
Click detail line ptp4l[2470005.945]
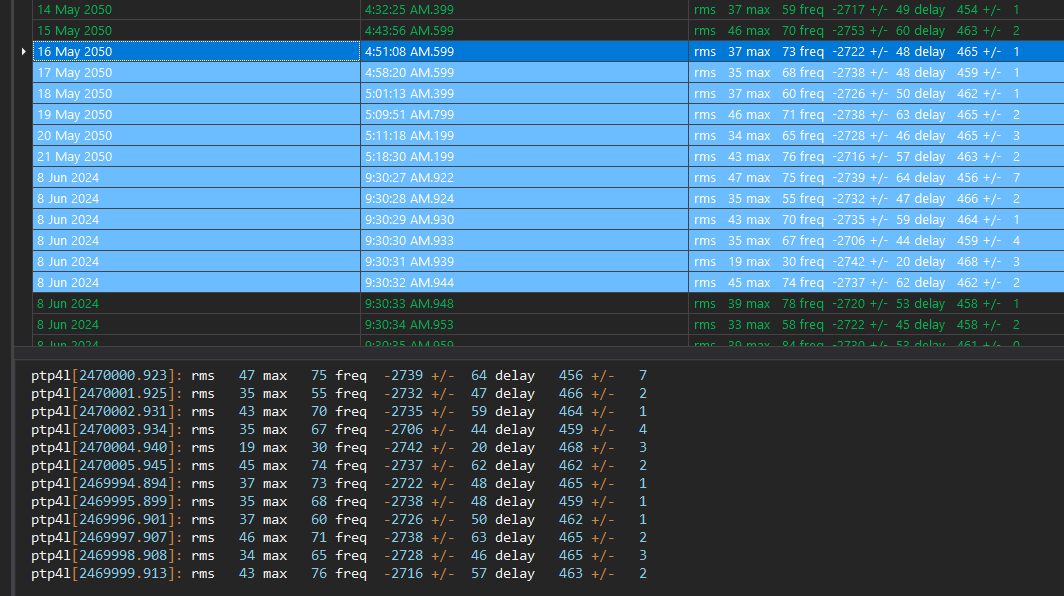pos(339,466)
